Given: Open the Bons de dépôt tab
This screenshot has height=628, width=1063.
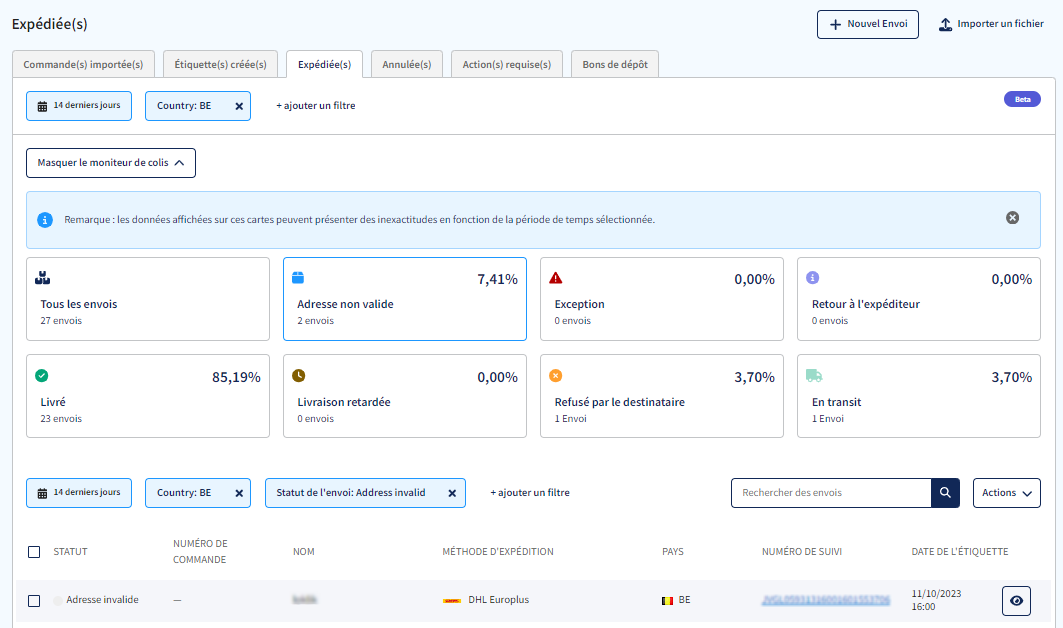Looking at the screenshot, I should tap(615, 64).
